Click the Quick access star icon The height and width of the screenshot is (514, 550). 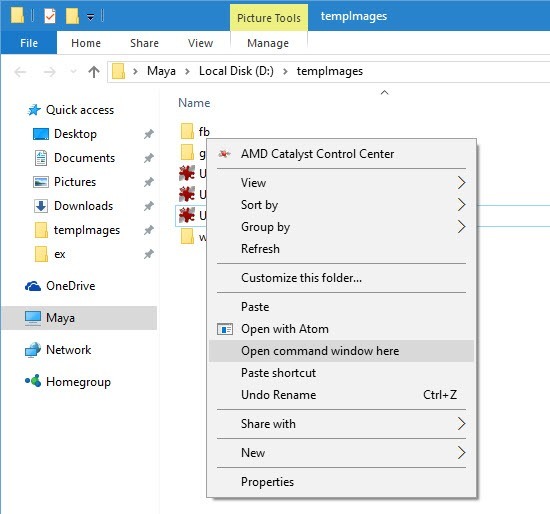34,110
